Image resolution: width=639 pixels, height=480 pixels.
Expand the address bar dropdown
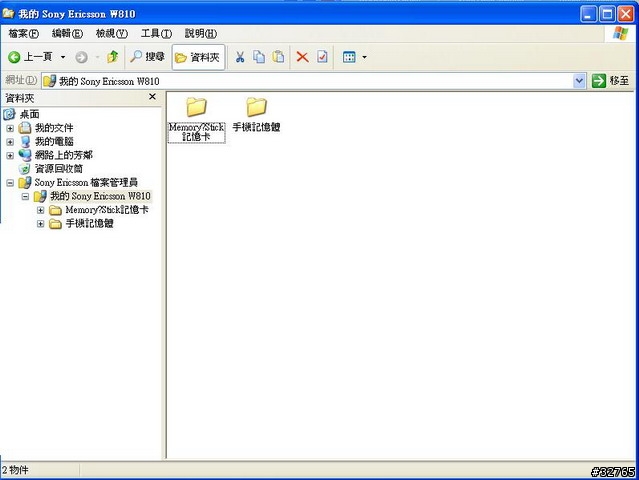point(579,81)
